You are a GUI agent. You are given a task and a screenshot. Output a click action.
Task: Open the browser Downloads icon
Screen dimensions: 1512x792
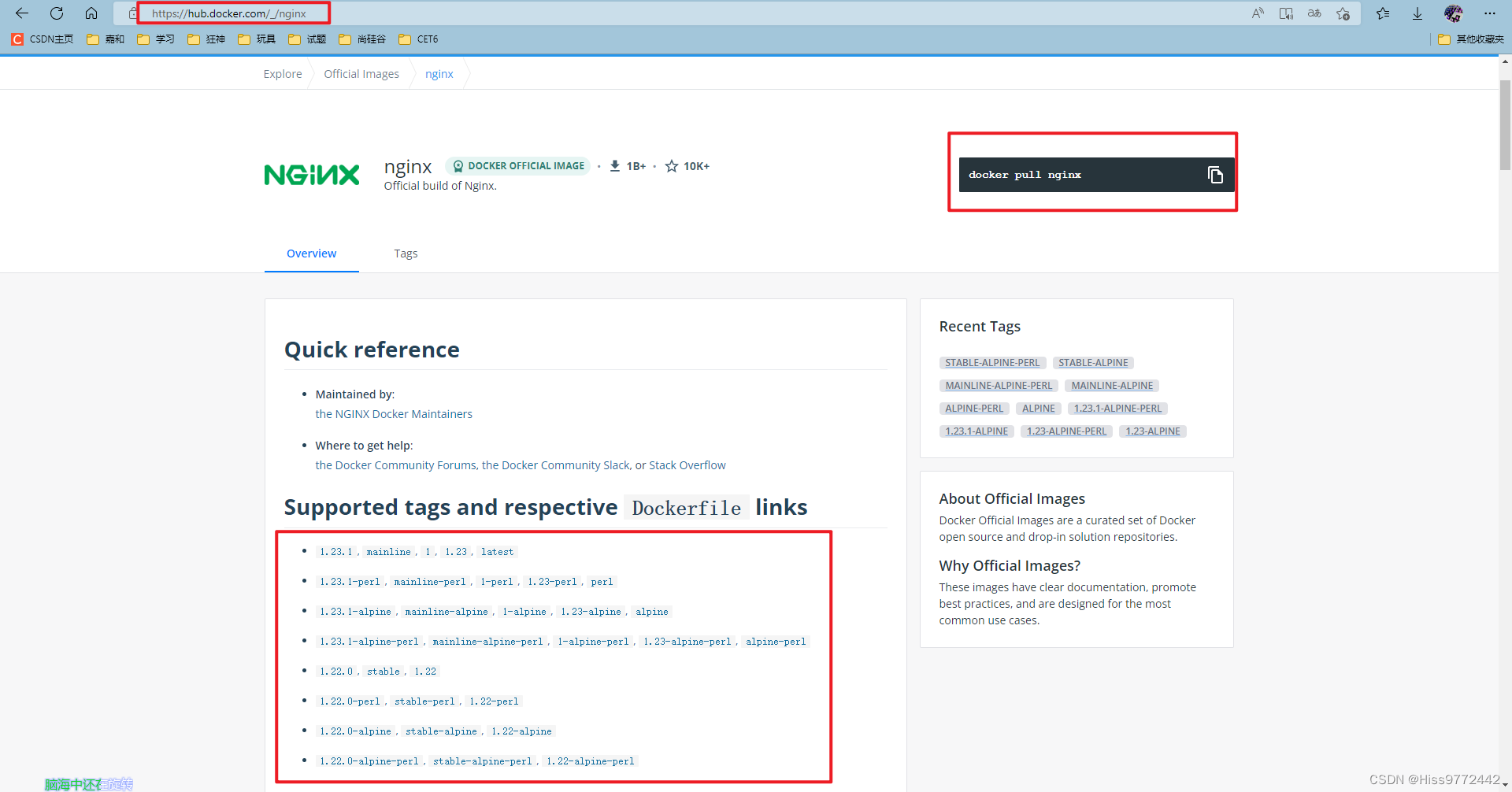tap(1417, 13)
